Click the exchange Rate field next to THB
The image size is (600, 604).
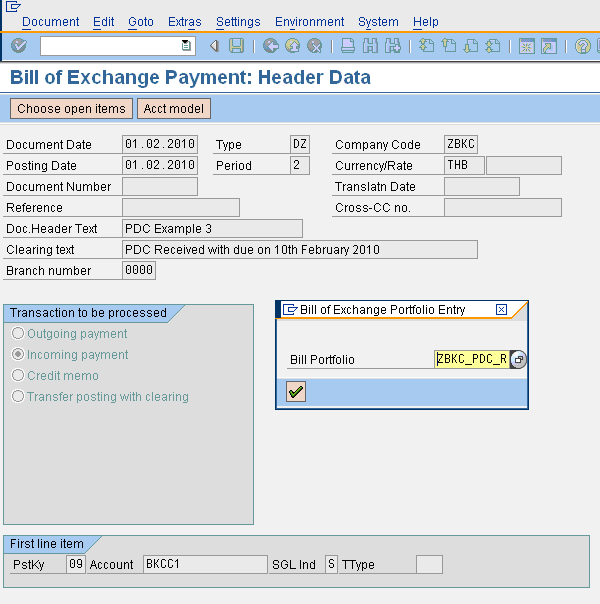coord(524,165)
